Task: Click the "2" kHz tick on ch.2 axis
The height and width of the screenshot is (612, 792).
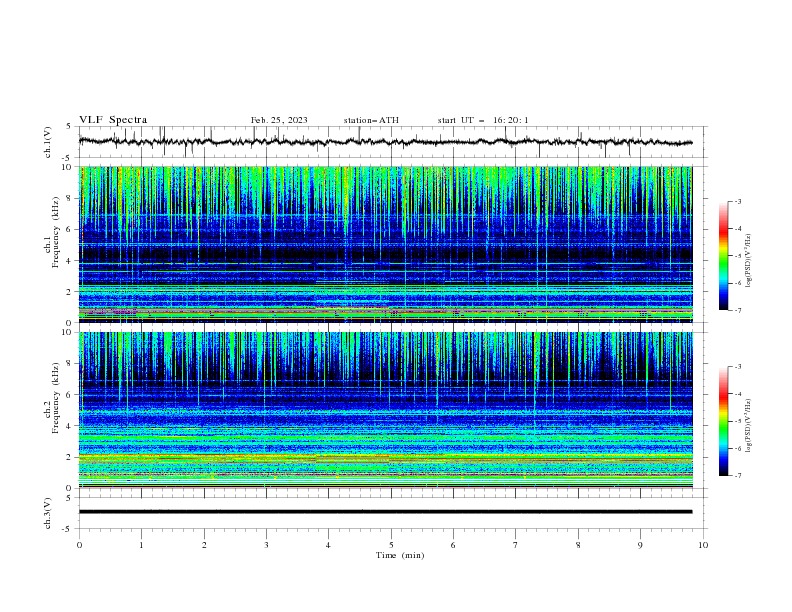Action: [x=71, y=457]
